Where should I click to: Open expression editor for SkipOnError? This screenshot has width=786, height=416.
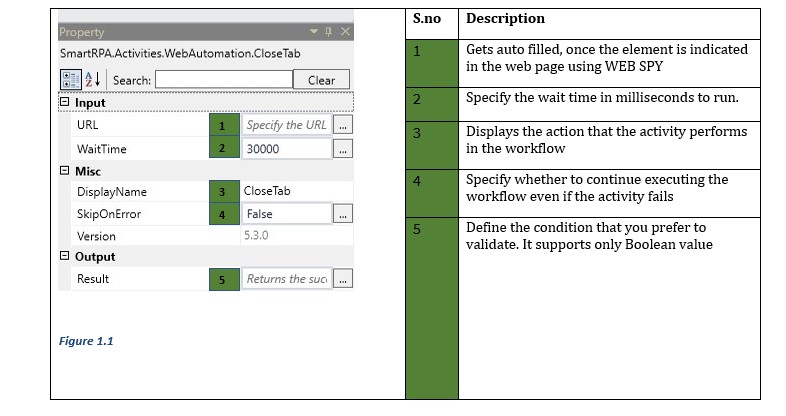coord(343,214)
